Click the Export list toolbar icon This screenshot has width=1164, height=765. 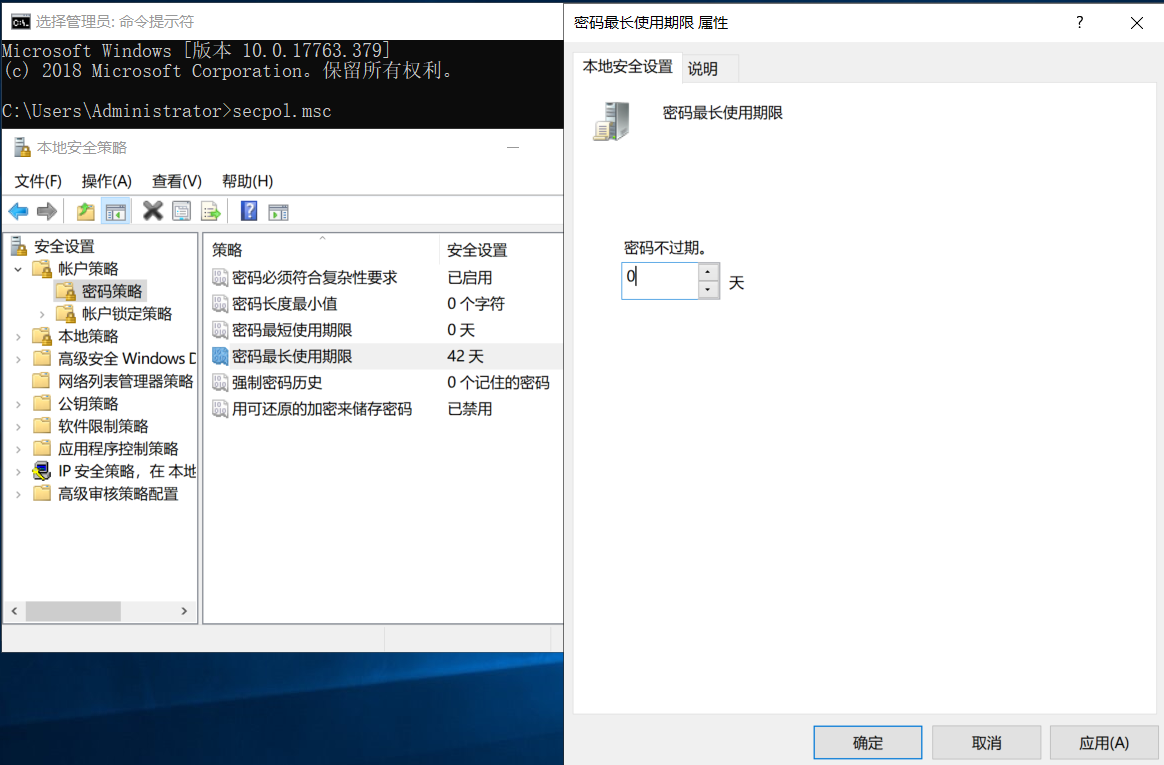(212, 212)
